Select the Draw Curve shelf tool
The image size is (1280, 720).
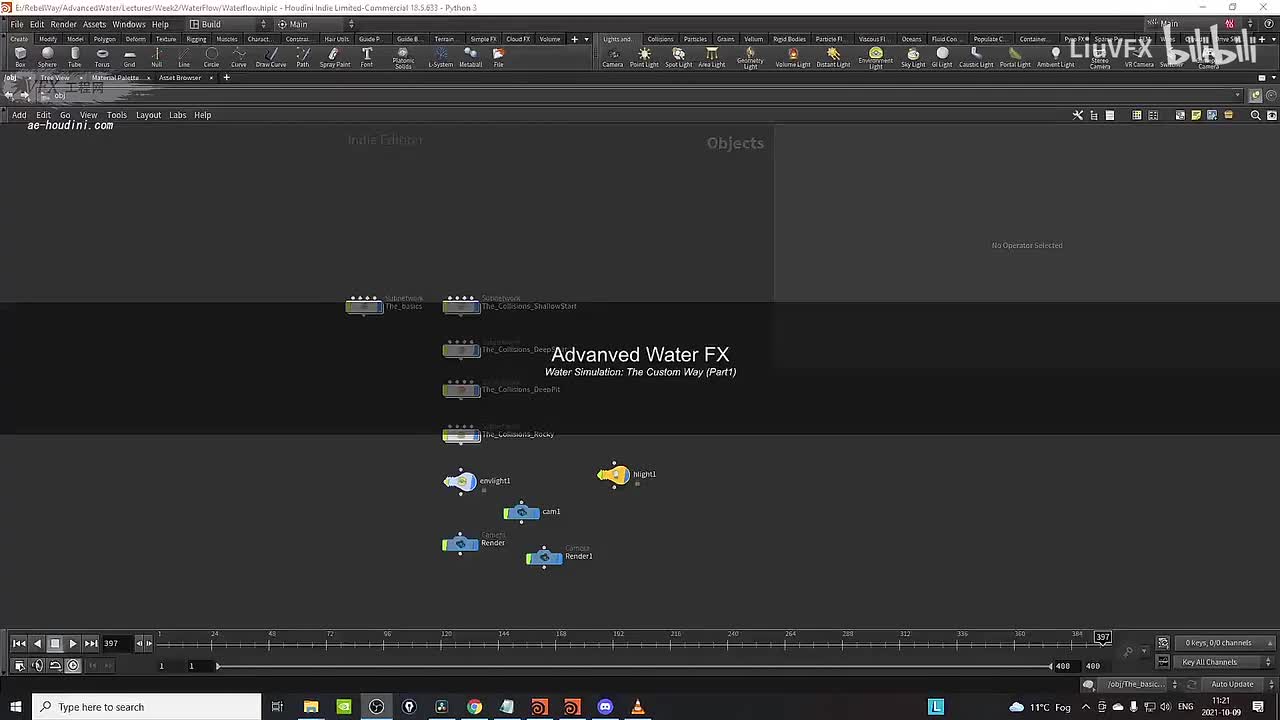click(271, 57)
